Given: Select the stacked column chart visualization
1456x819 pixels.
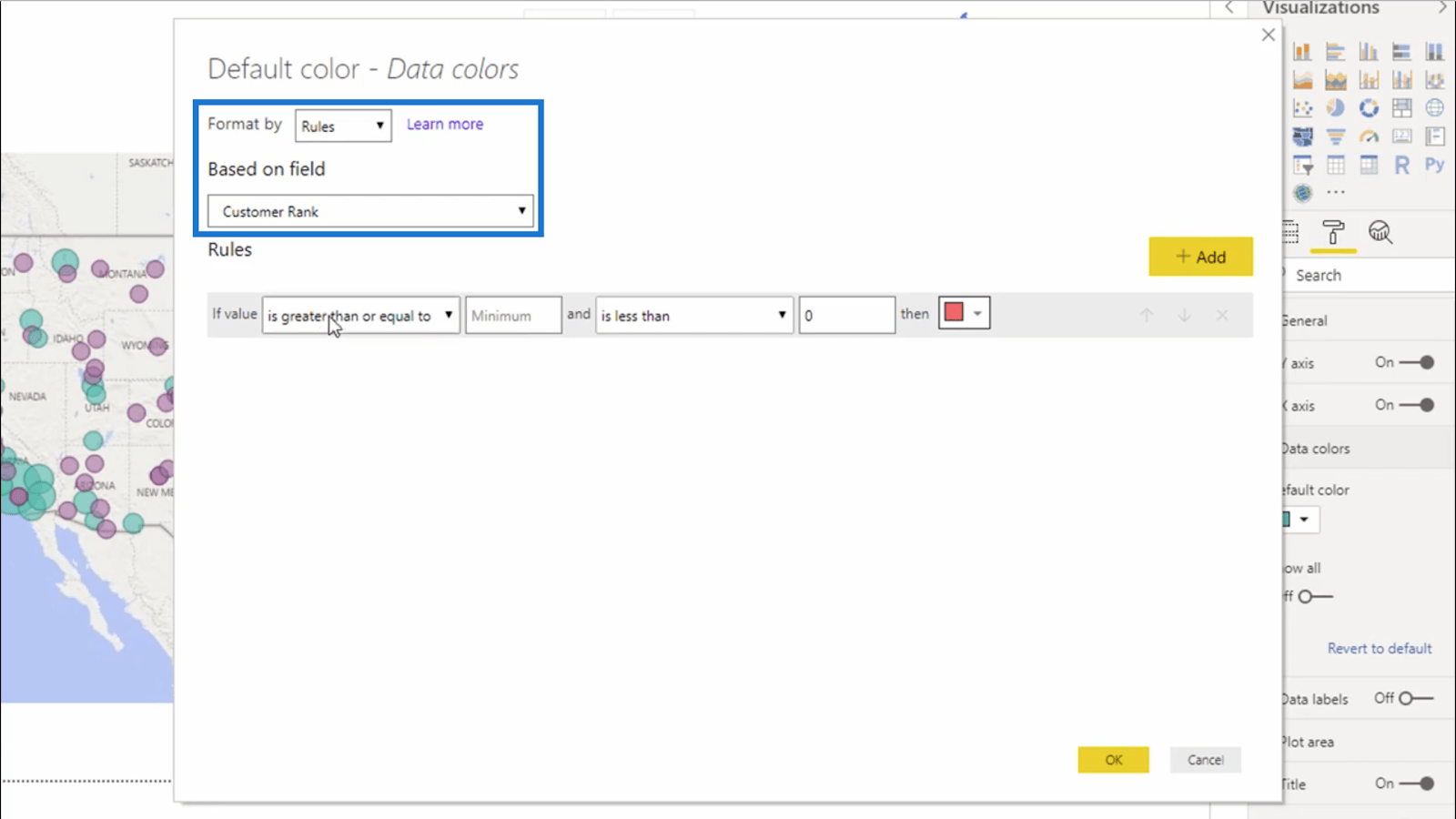Looking at the screenshot, I should pos(1302,52).
